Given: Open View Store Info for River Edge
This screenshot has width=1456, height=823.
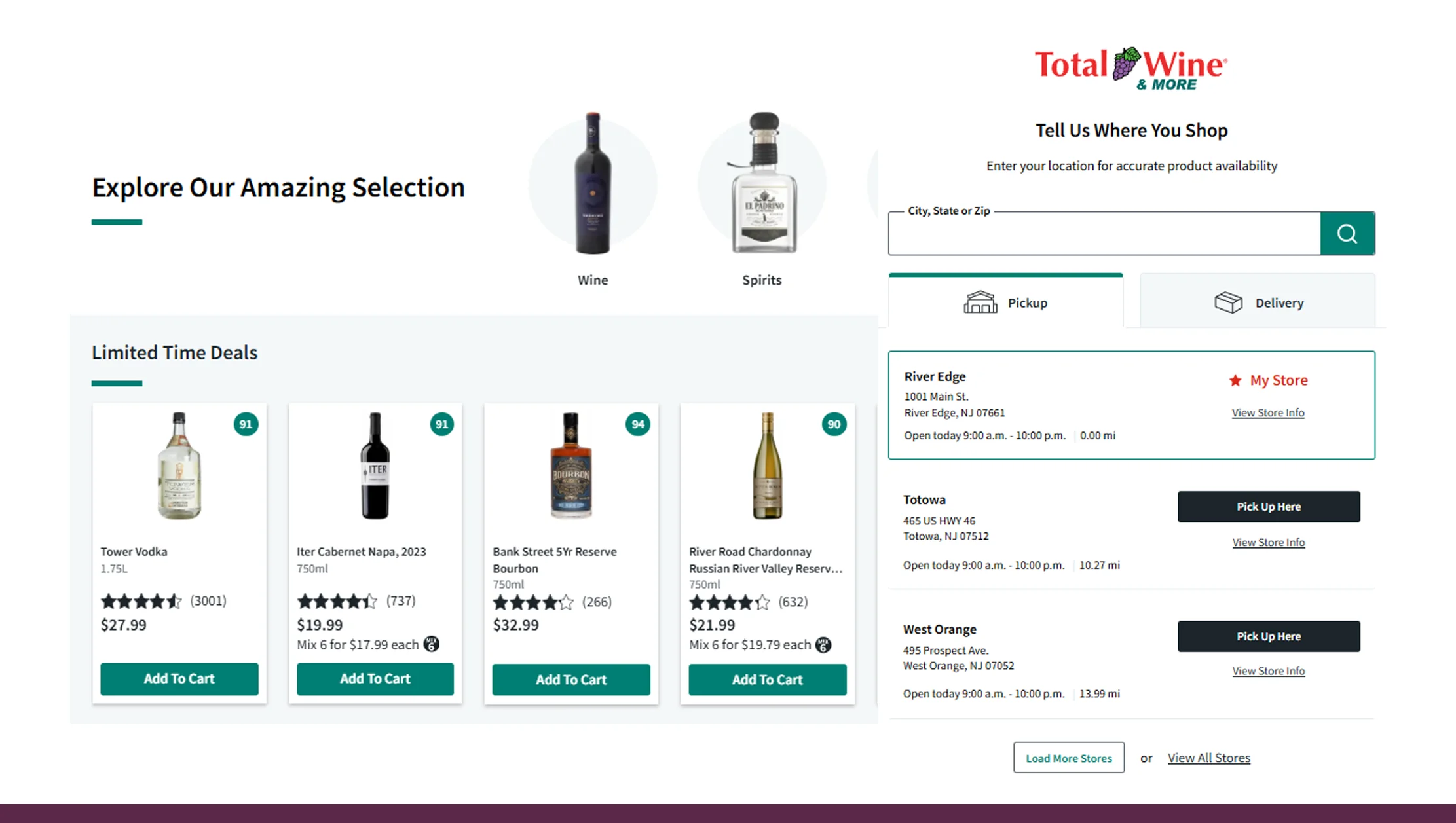Looking at the screenshot, I should [1268, 412].
